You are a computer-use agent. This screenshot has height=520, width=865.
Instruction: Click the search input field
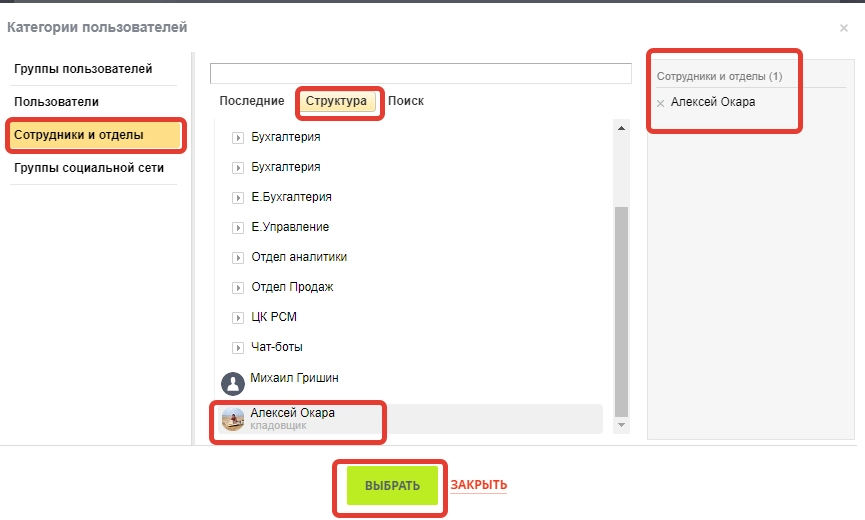420,74
